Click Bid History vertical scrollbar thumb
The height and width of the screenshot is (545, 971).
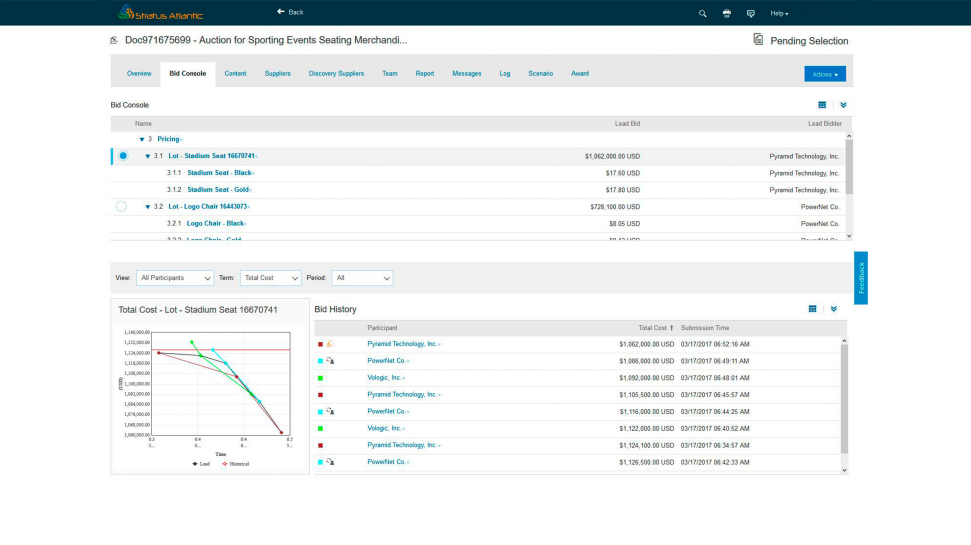[x=844, y=399]
